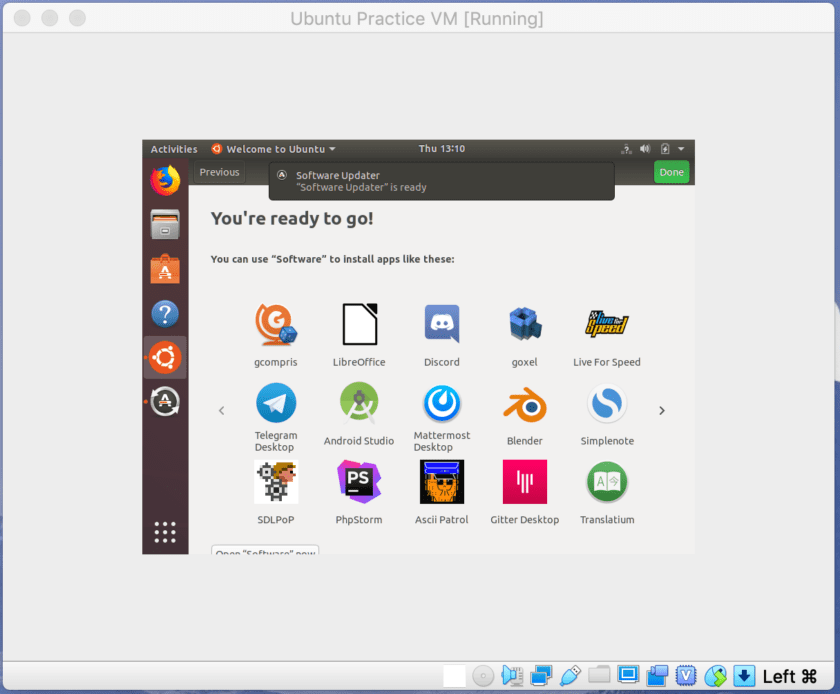
Task: Select the Simplenote app icon
Action: coord(607,403)
